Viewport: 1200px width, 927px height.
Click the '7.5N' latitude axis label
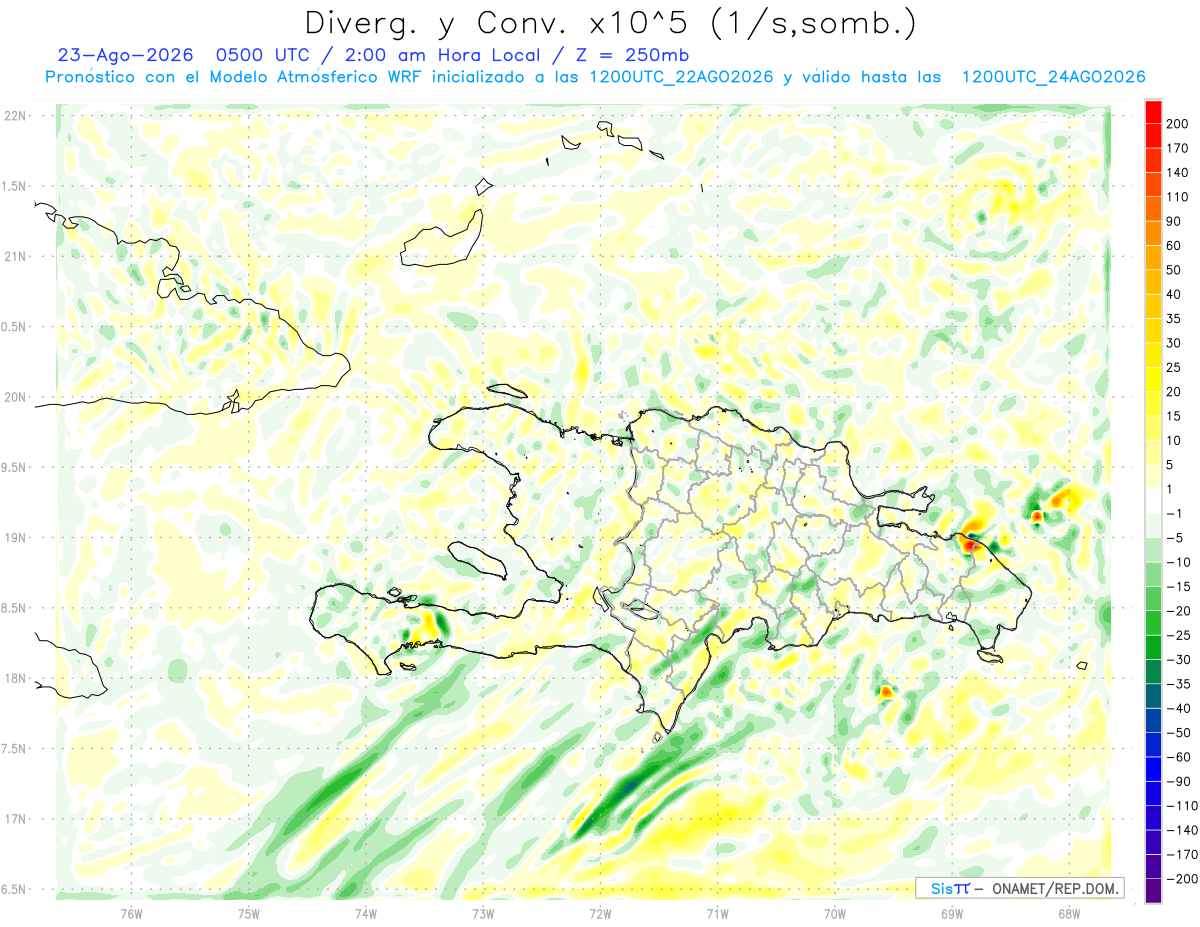click(x=15, y=749)
